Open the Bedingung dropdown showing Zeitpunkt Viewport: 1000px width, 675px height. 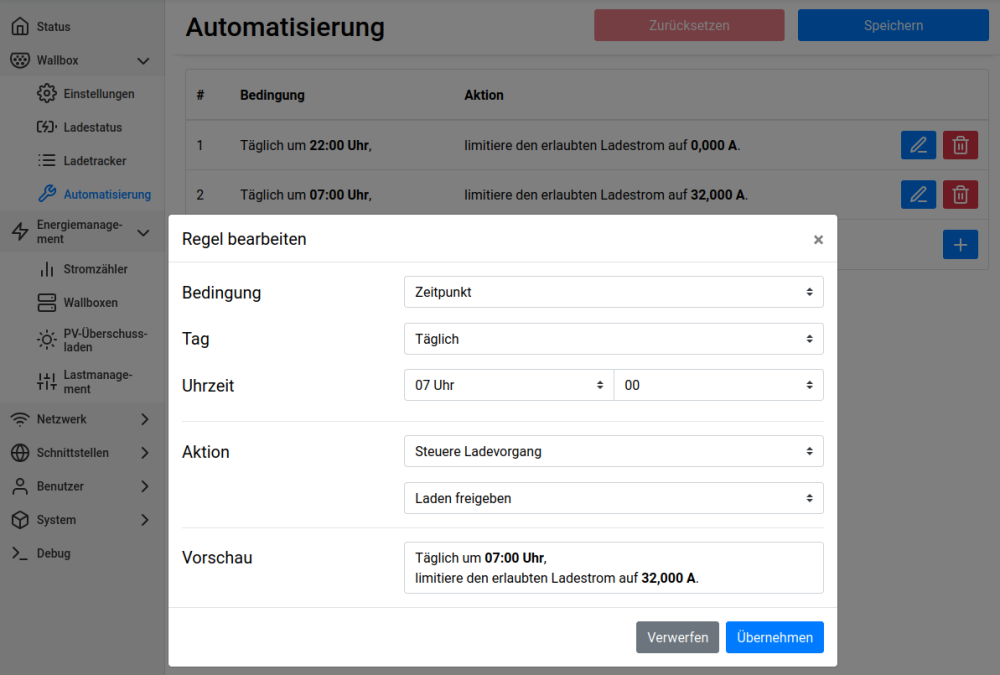(613, 293)
